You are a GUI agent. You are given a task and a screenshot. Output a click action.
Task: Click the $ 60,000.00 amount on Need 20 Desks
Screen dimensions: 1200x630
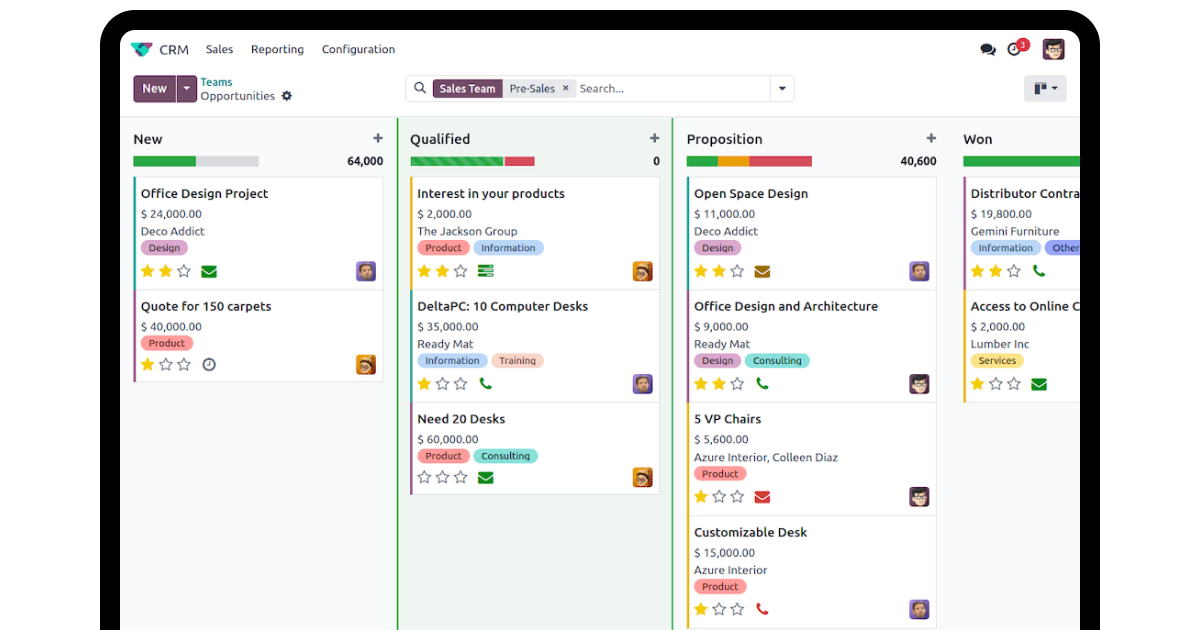(x=448, y=439)
